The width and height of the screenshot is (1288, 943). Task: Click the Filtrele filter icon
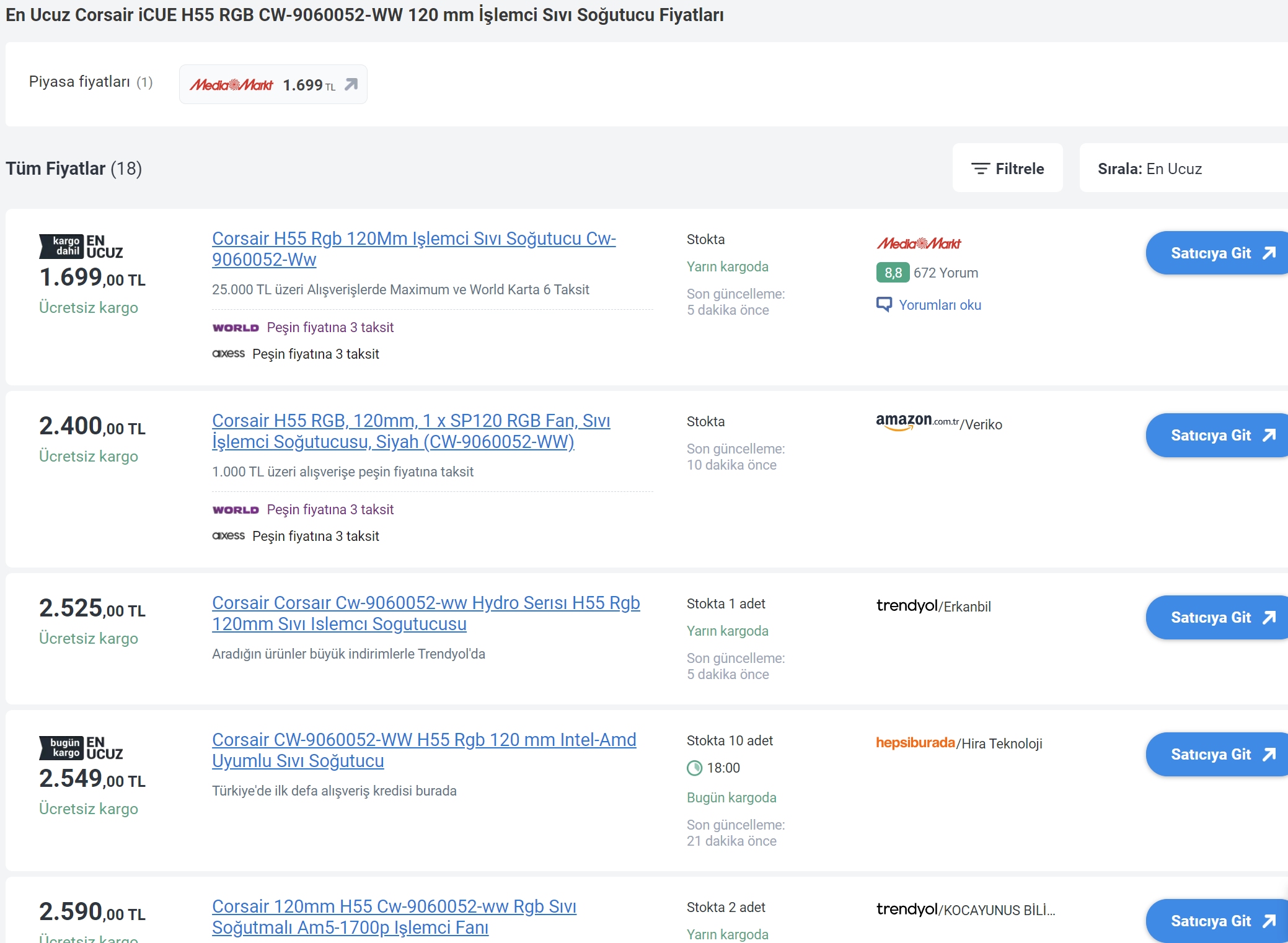click(980, 169)
